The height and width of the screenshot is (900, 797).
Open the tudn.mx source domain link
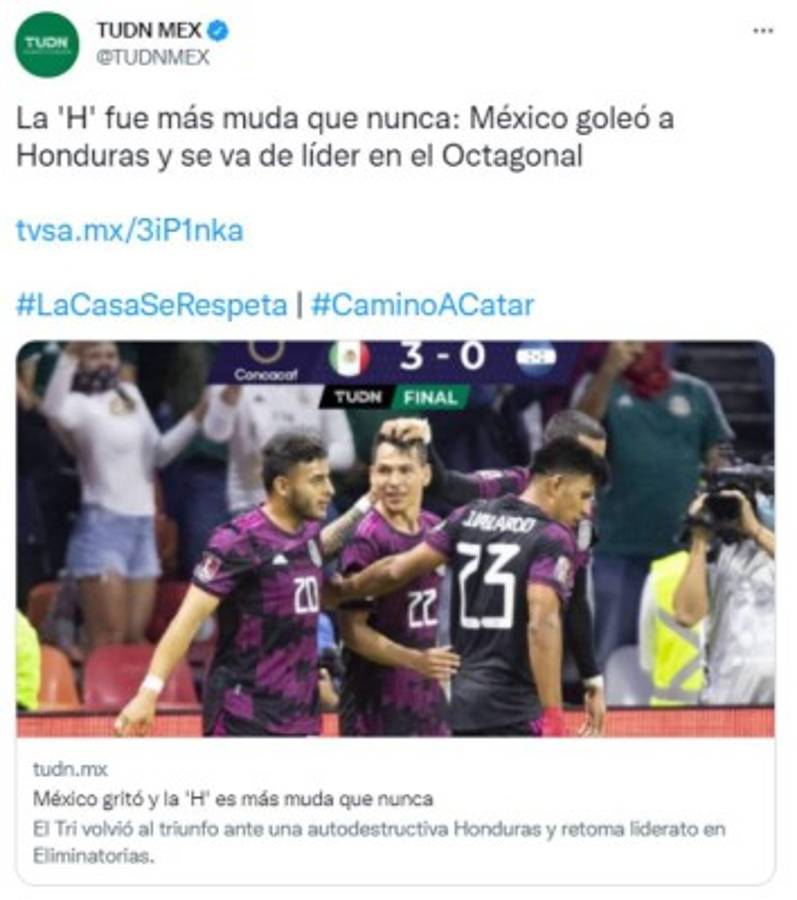[70, 769]
